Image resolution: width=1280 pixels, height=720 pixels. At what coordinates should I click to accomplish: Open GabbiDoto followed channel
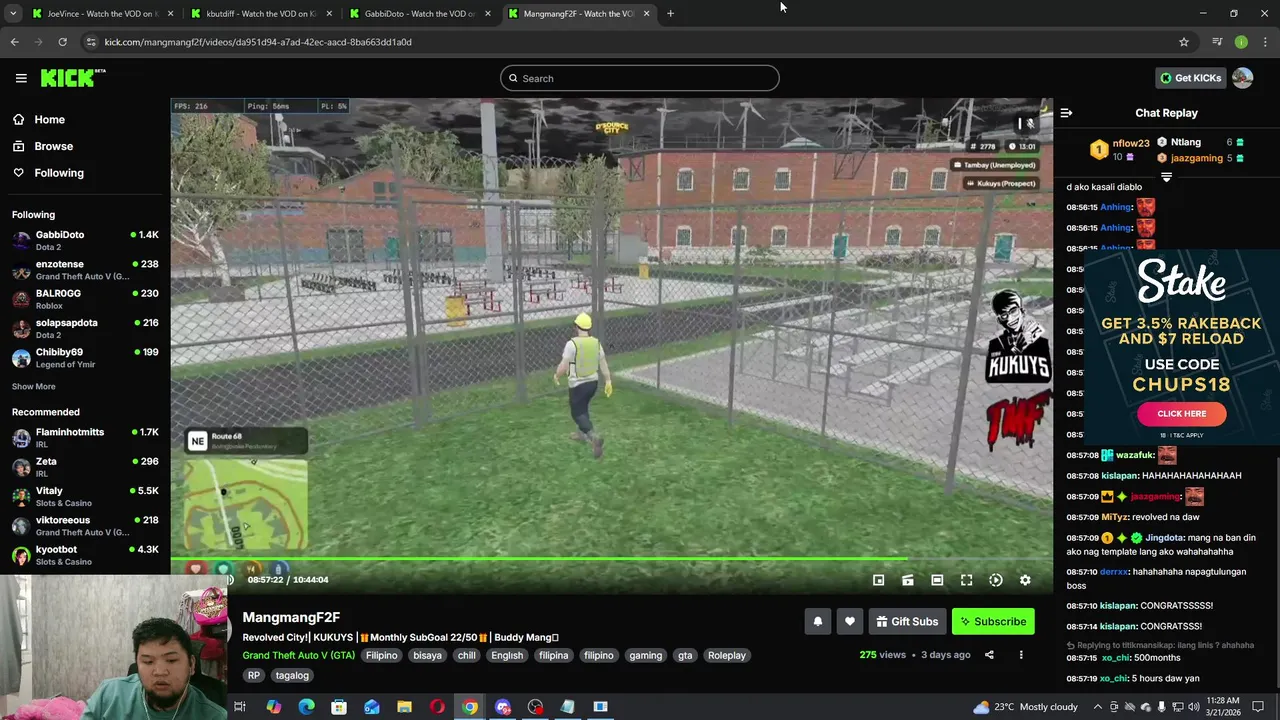[x=85, y=240]
